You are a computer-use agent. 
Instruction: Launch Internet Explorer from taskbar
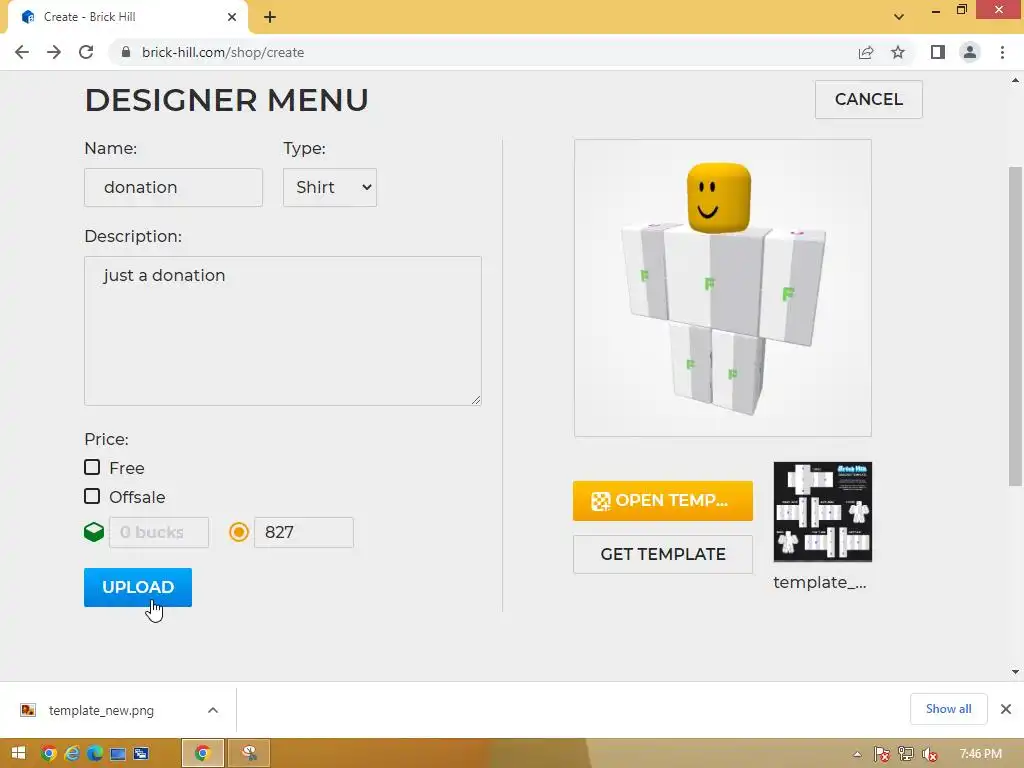tap(72, 753)
